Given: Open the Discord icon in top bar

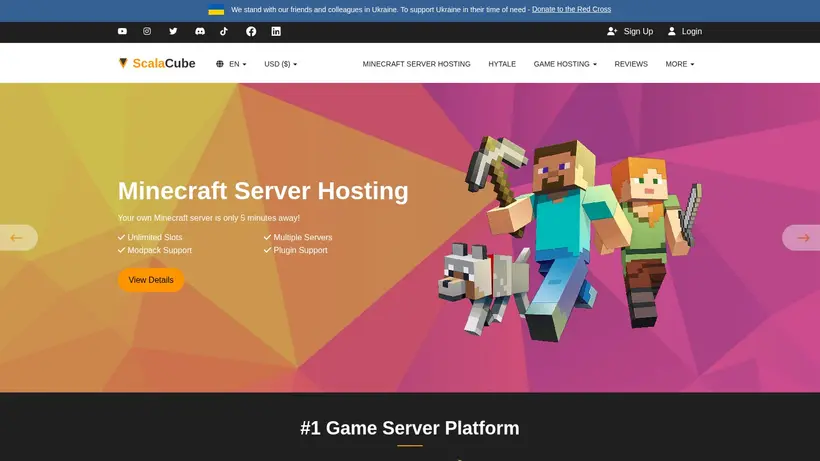Looking at the screenshot, I should click(200, 31).
